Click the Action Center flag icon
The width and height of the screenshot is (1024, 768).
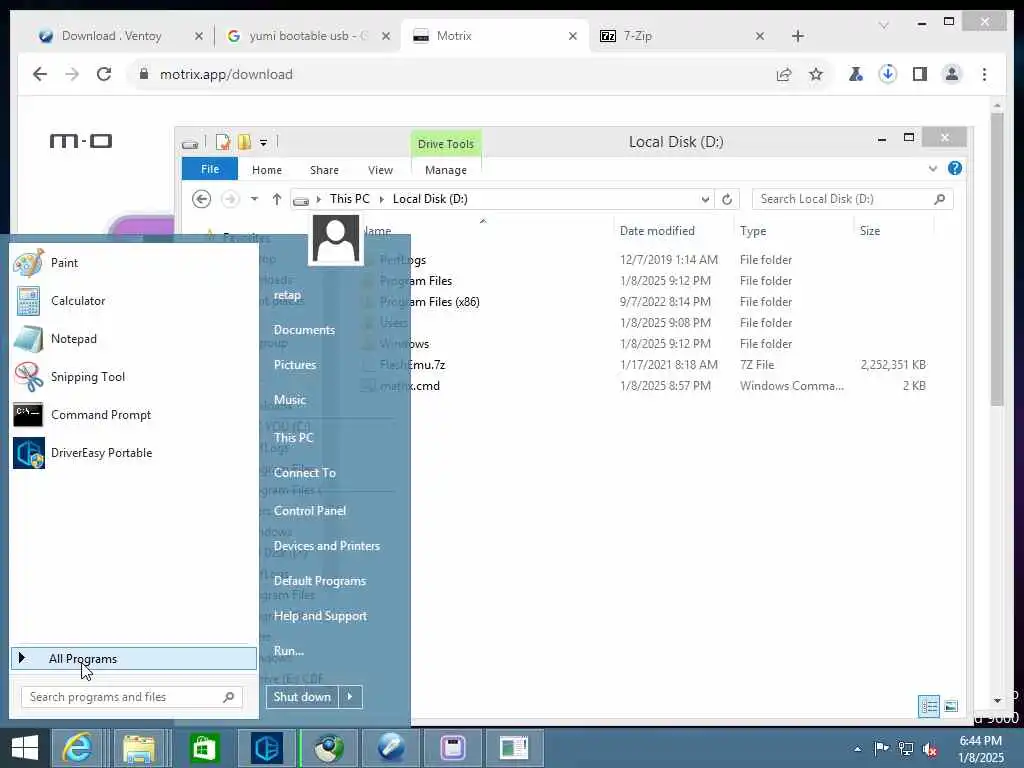(881, 748)
